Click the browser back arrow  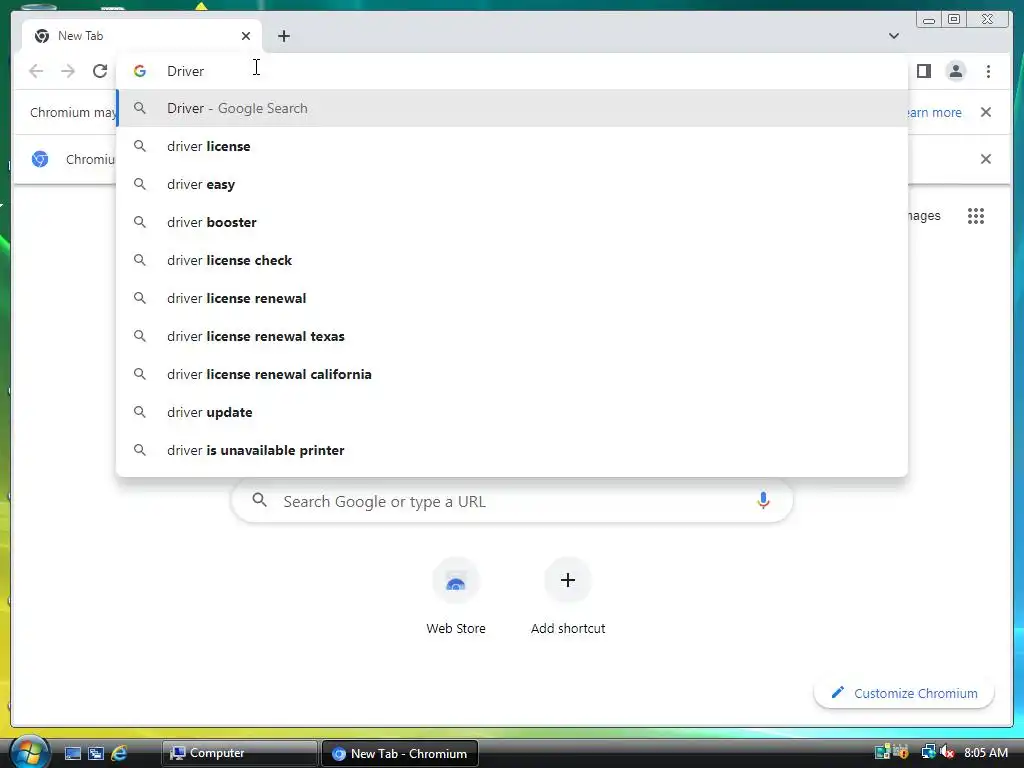pos(36,71)
